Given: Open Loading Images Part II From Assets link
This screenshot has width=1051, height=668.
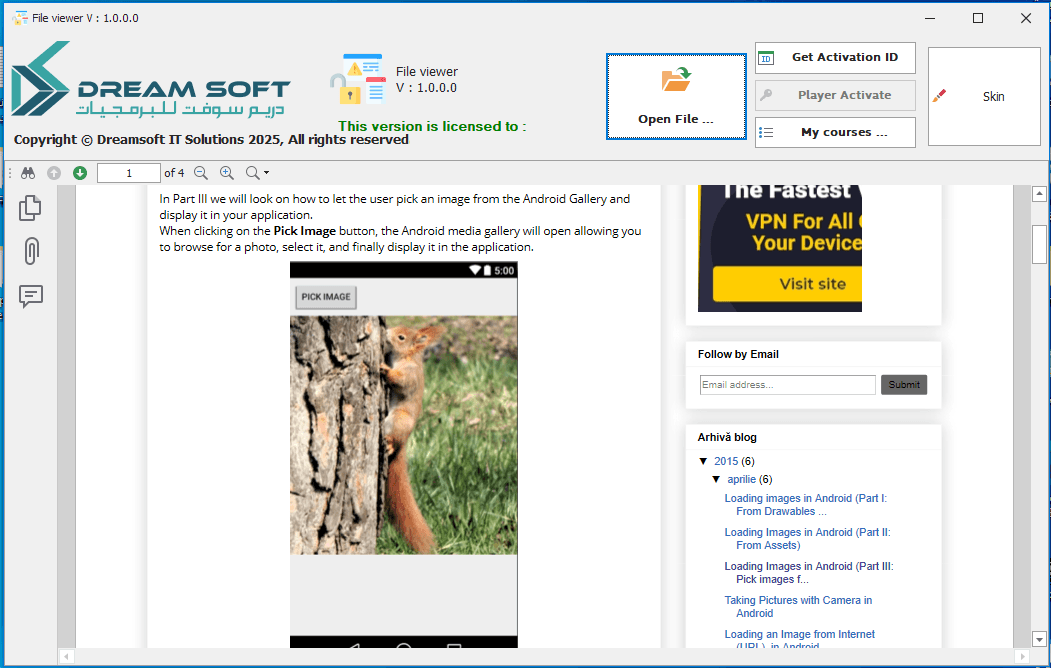Looking at the screenshot, I should point(807,539).
